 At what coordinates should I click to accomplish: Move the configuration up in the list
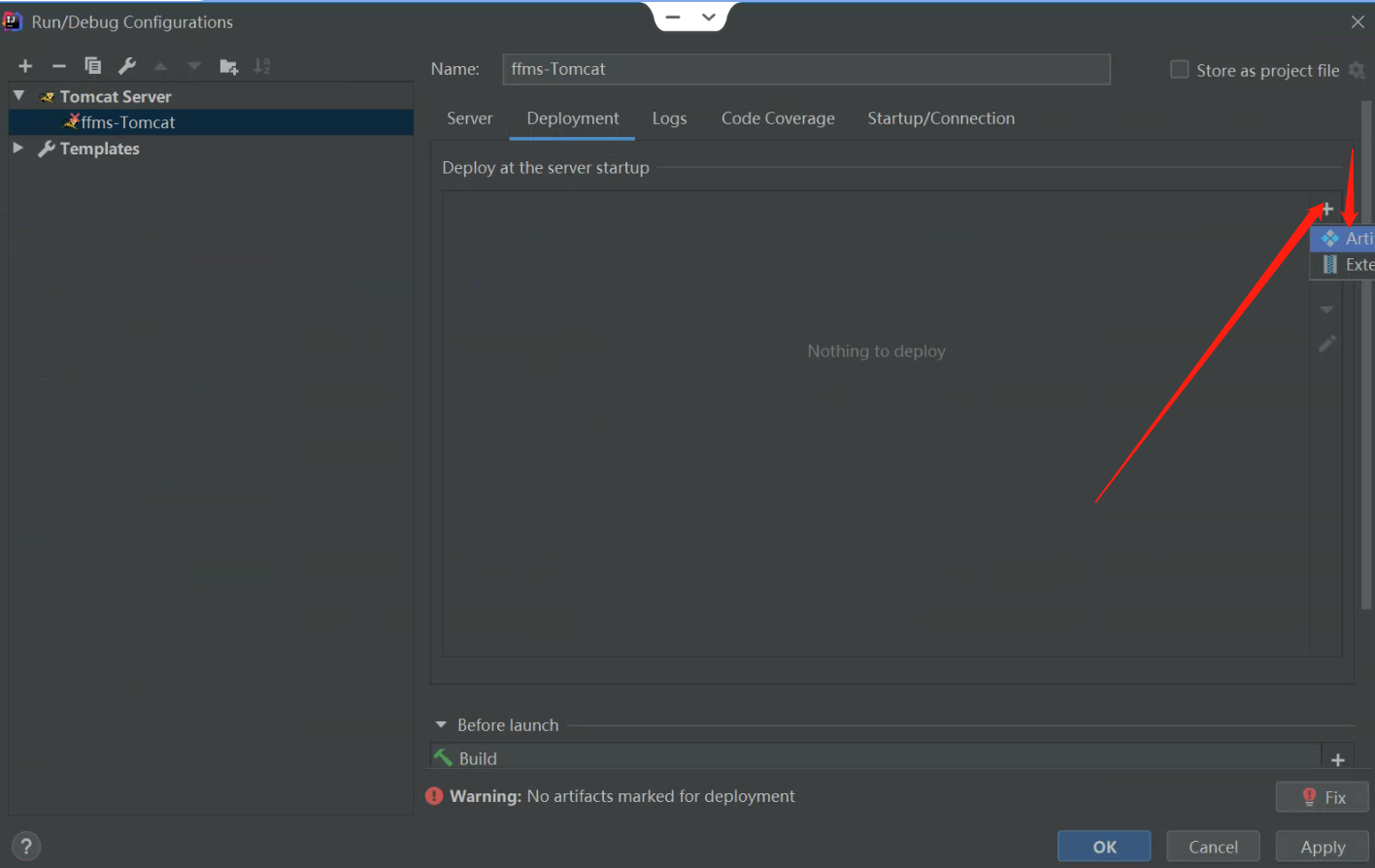pos(160,66)
